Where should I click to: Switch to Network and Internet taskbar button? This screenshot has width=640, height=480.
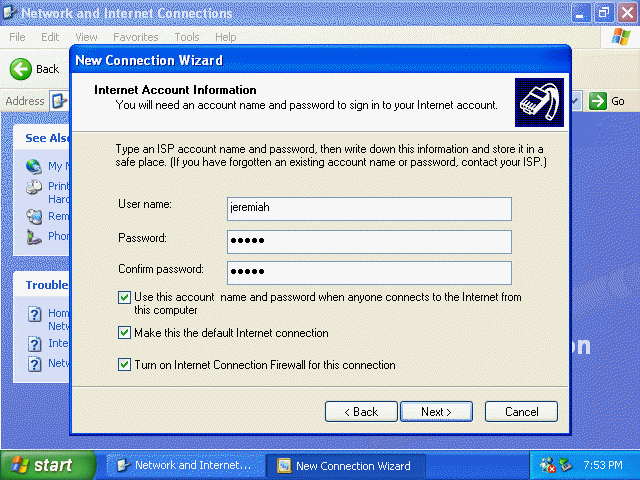[184, 465]
